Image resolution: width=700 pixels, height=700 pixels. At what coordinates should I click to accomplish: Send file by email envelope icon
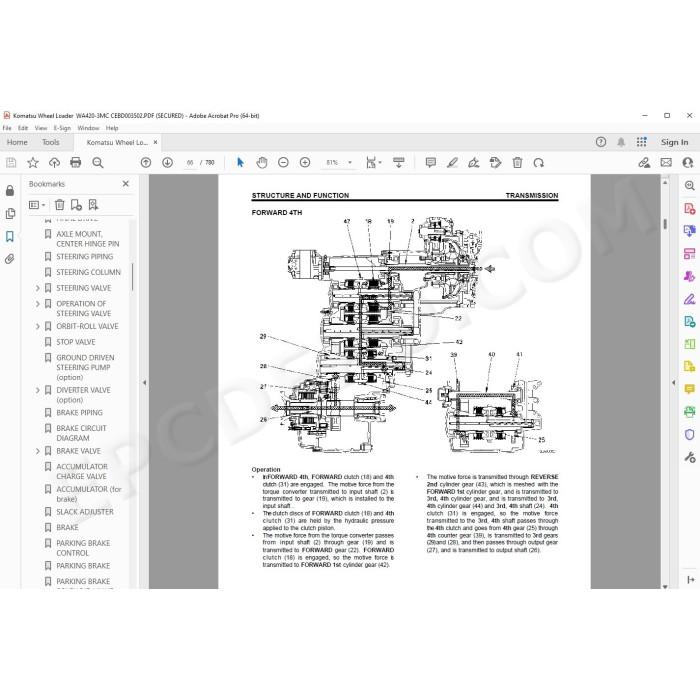666,163
